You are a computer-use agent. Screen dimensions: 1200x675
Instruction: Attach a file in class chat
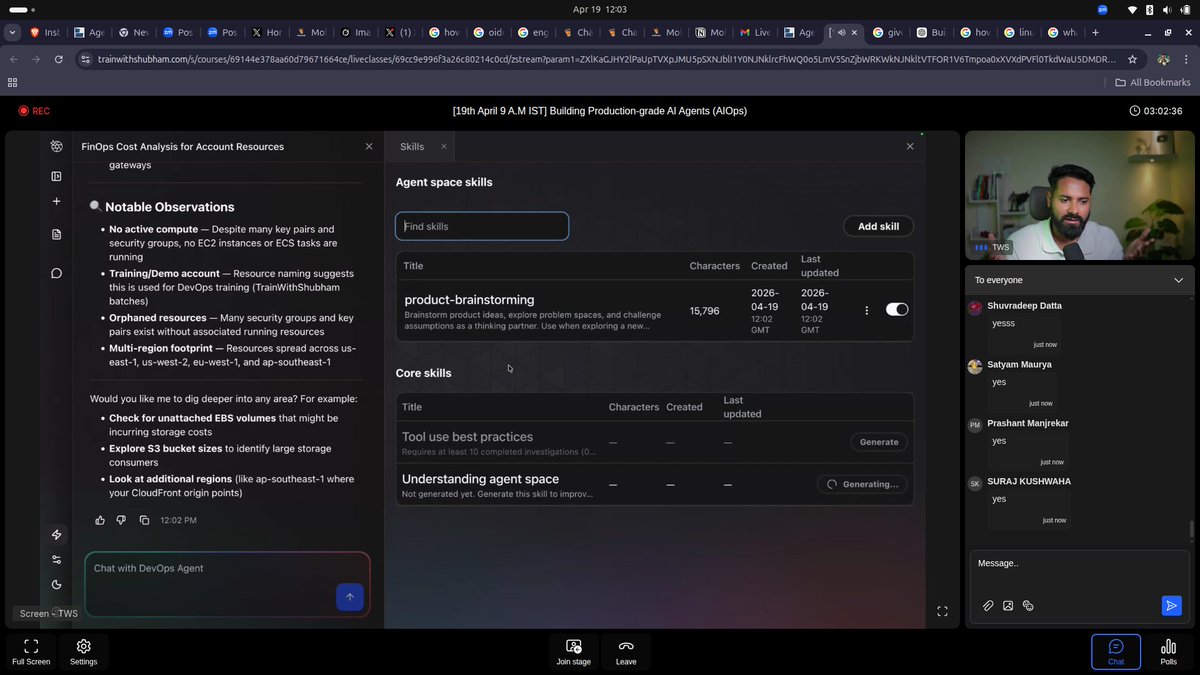point(988,605)
